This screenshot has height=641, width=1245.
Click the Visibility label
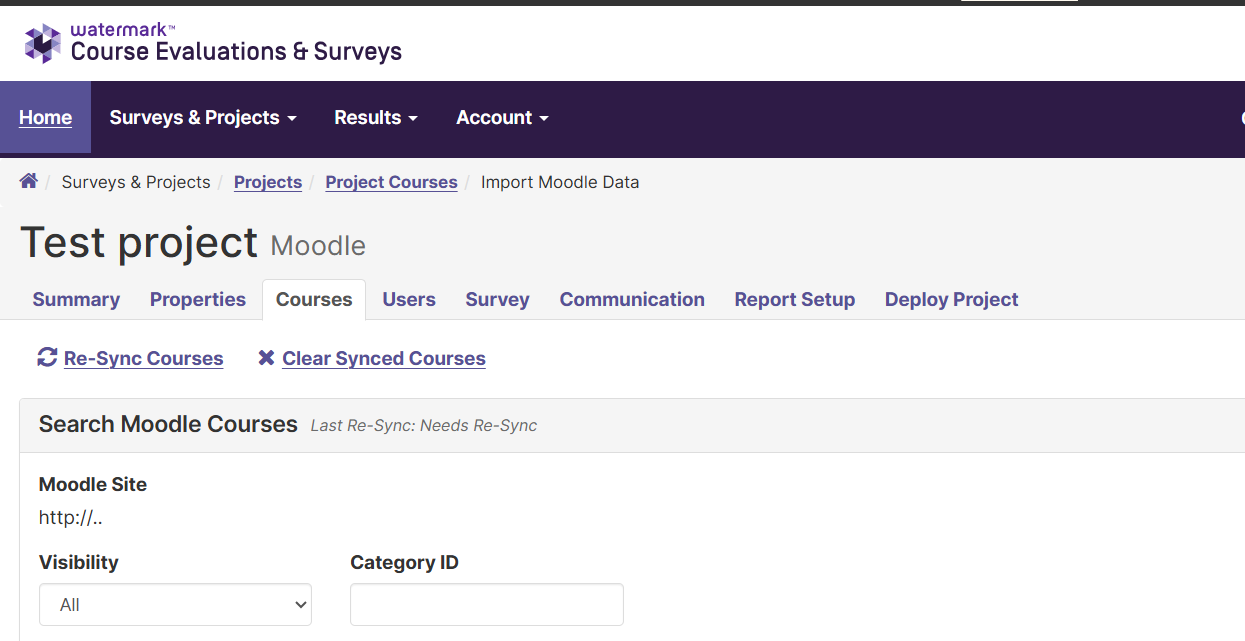tap(79, 562)
